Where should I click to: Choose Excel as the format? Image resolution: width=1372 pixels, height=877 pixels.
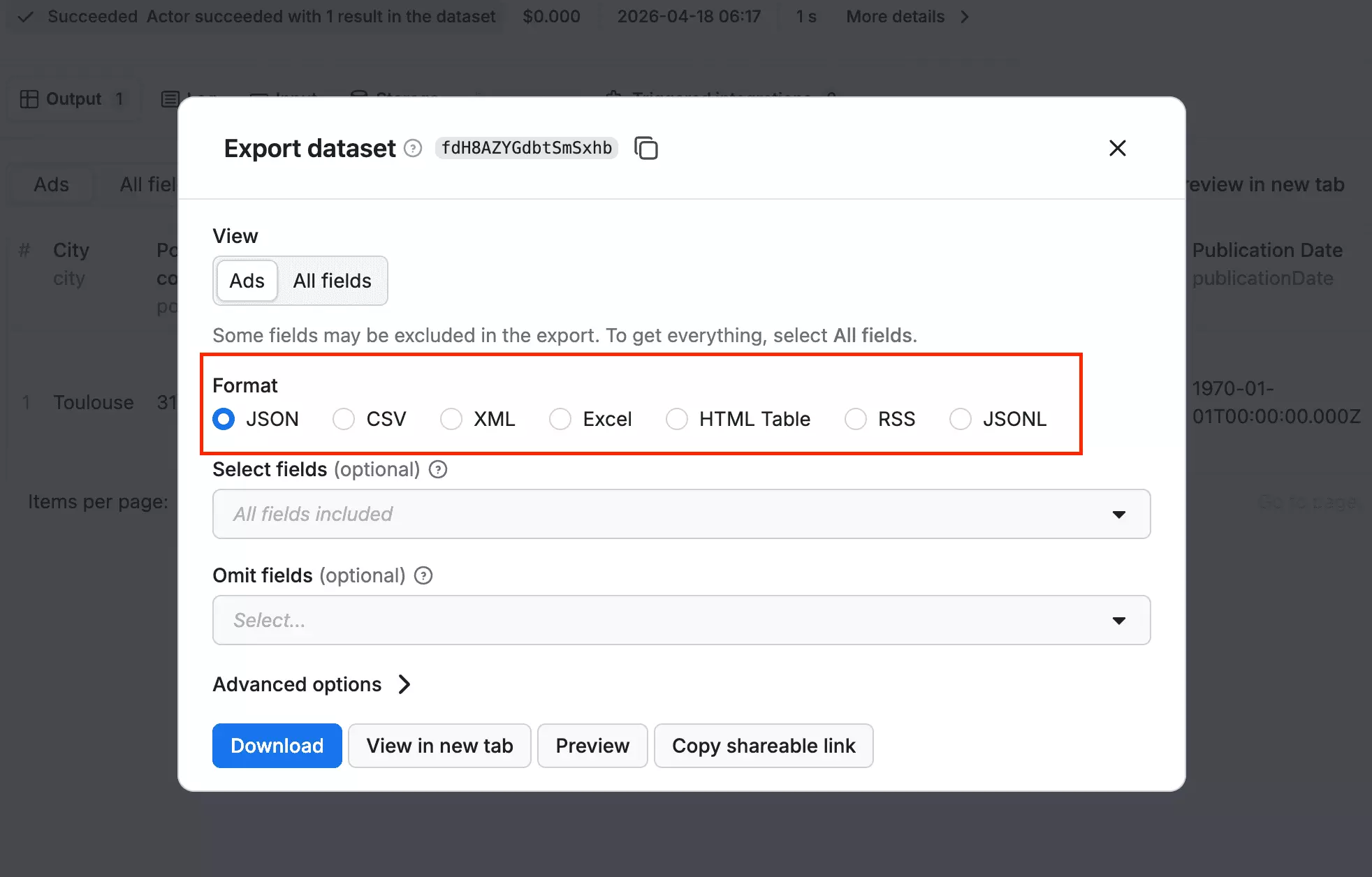click(560, 419)
